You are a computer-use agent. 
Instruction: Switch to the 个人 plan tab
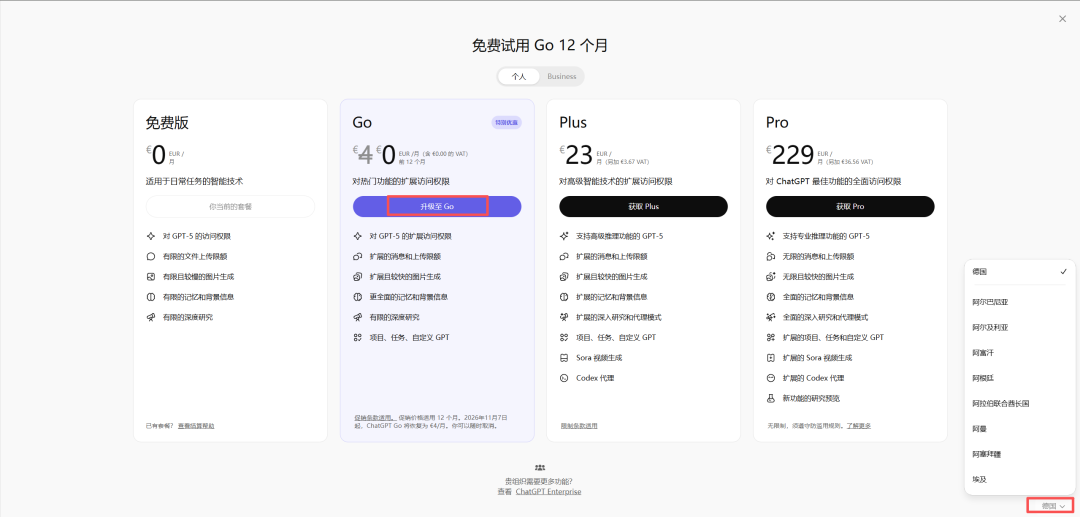(x=519, y=76)
